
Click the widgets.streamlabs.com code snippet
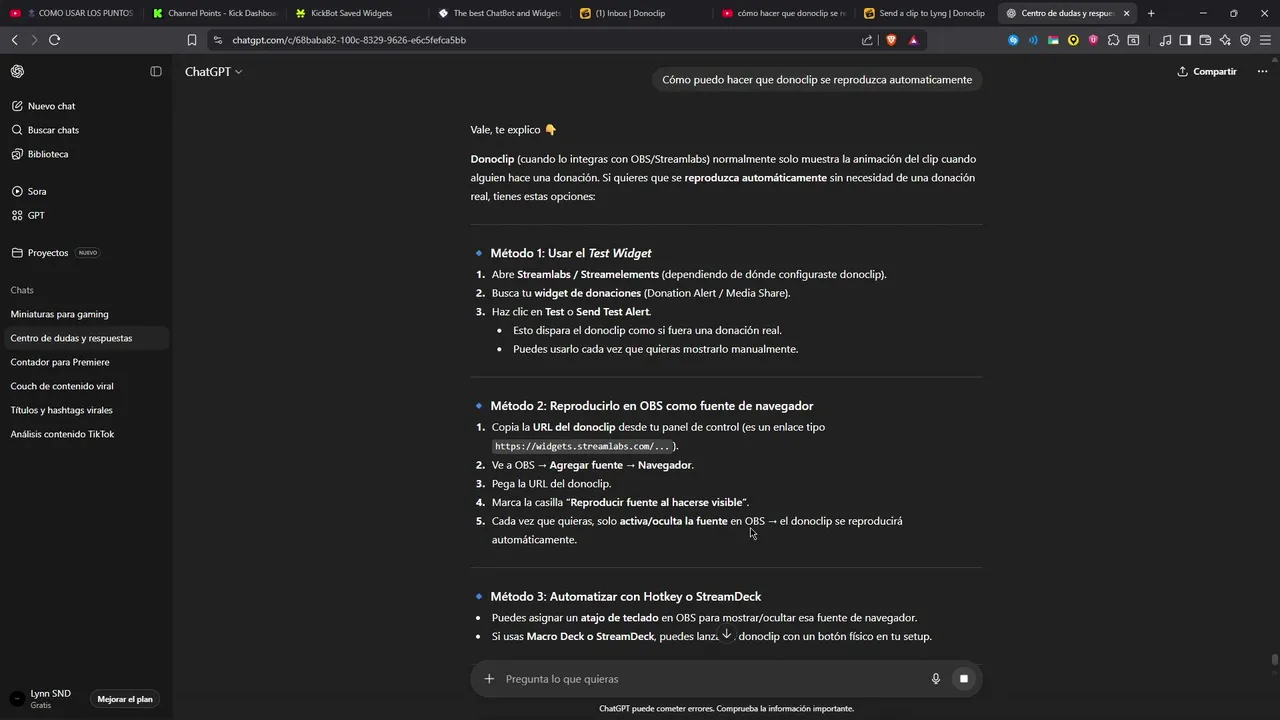coord(582,446)
